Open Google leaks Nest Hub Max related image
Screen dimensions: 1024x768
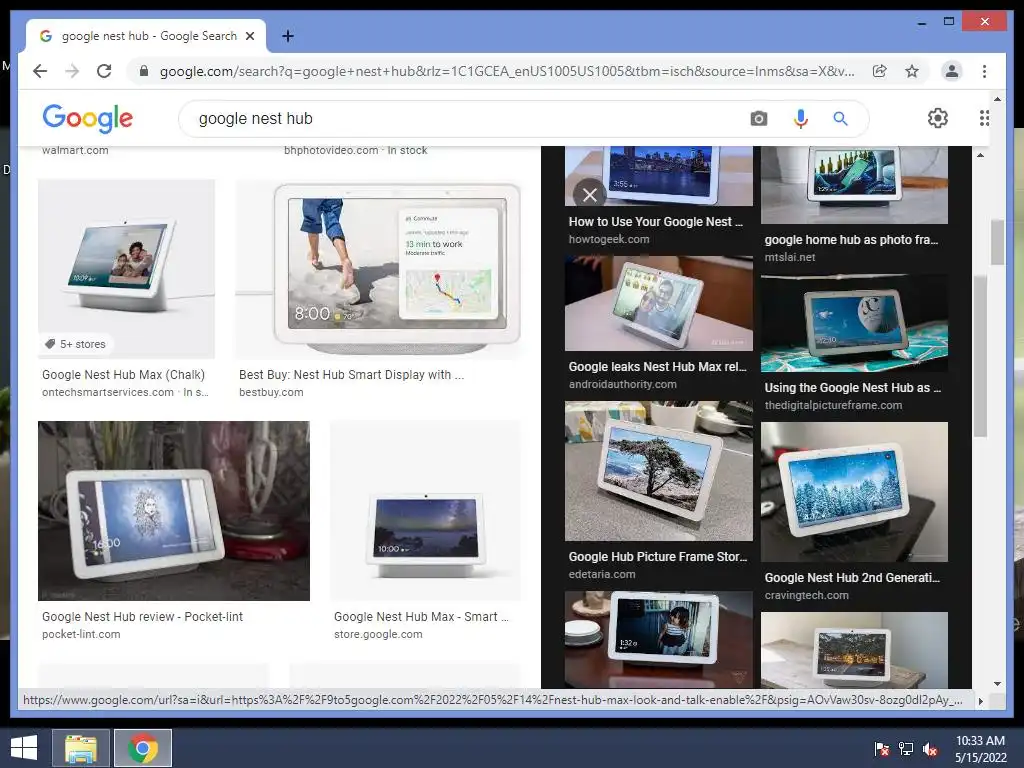658,303
